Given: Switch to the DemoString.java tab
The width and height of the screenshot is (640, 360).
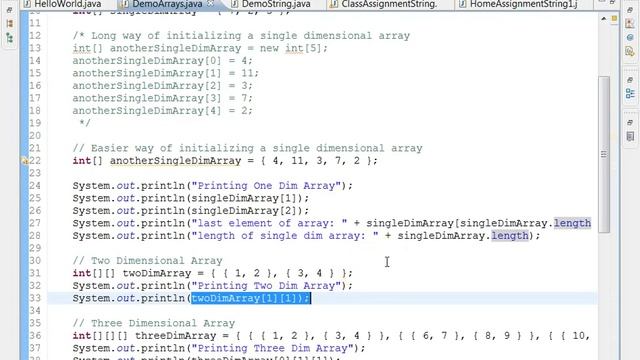Looking at the screenshot, I should coord(276,4).
